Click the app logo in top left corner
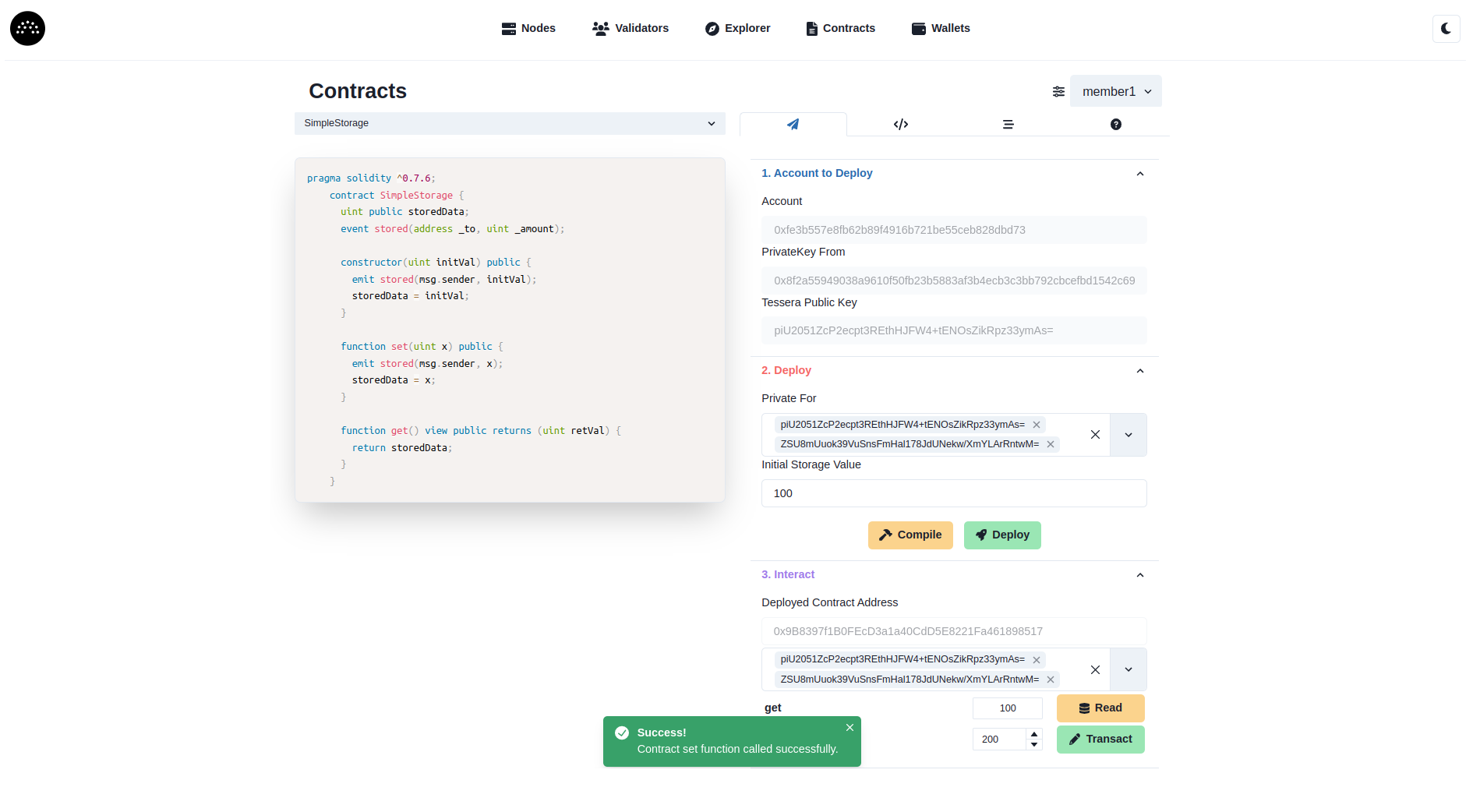This screenshot has height=812, width=1480. 26,28
